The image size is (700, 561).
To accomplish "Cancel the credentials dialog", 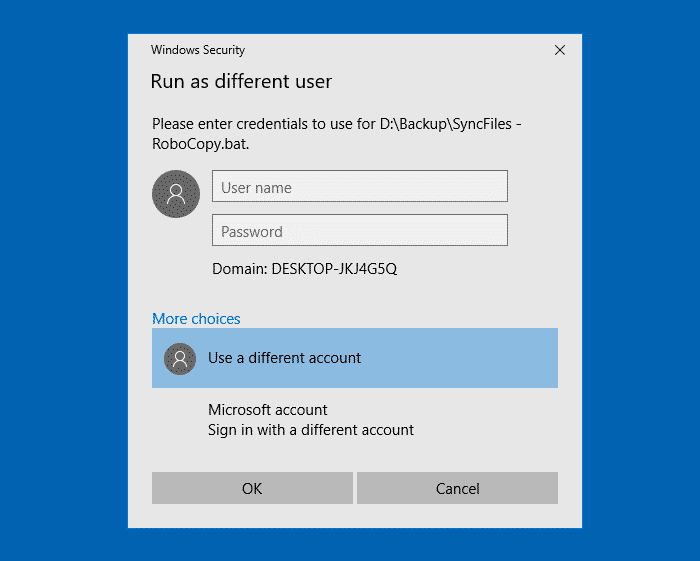I will coord(457,488).
